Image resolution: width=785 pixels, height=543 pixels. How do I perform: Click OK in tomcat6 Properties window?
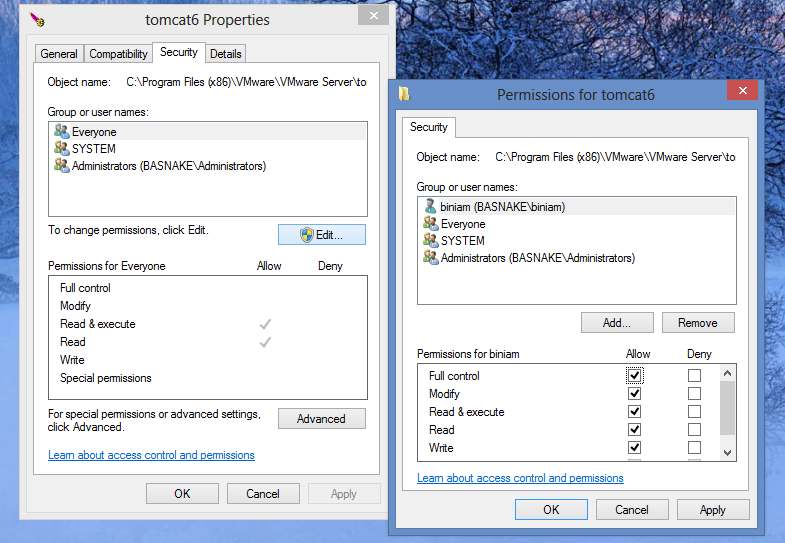click(x=182, y=494)
